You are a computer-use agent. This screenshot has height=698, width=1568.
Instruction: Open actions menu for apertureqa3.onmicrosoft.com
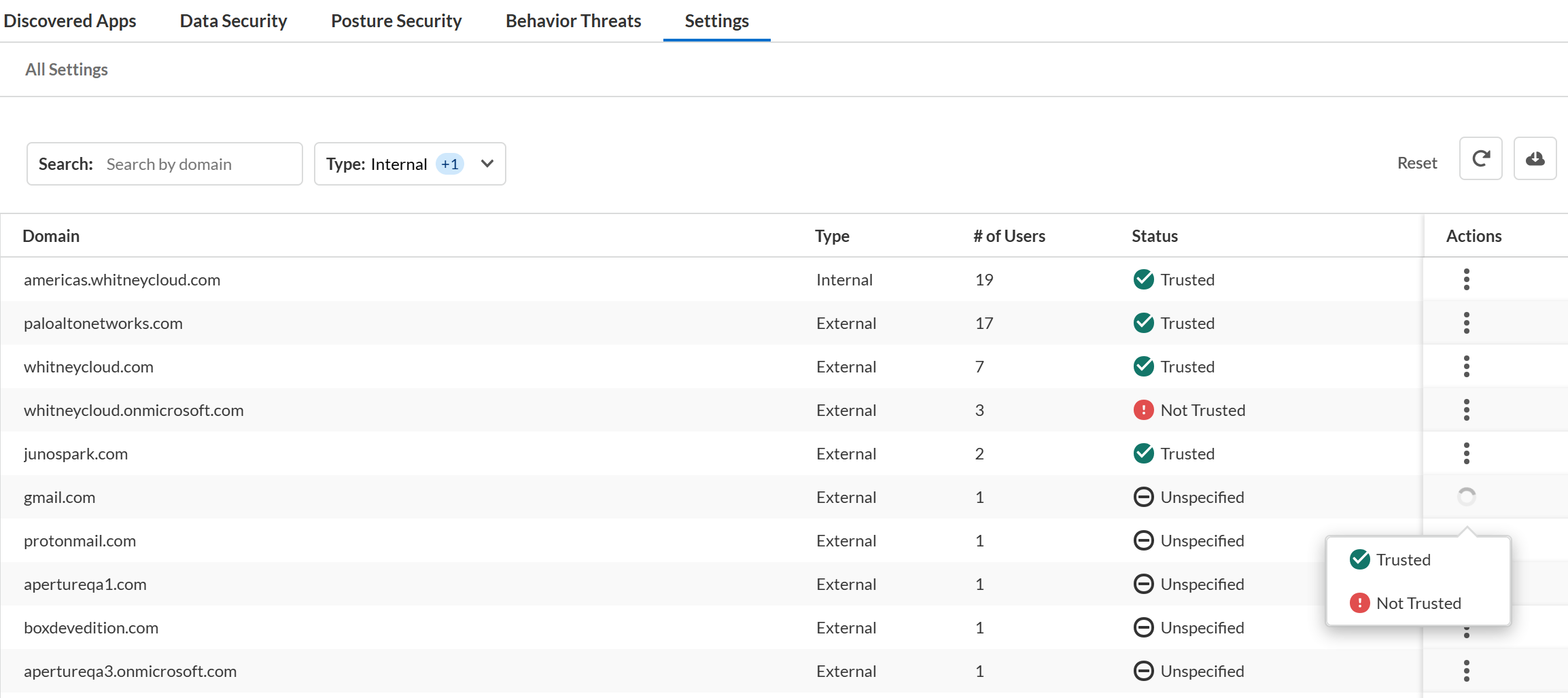point(1466,671)
